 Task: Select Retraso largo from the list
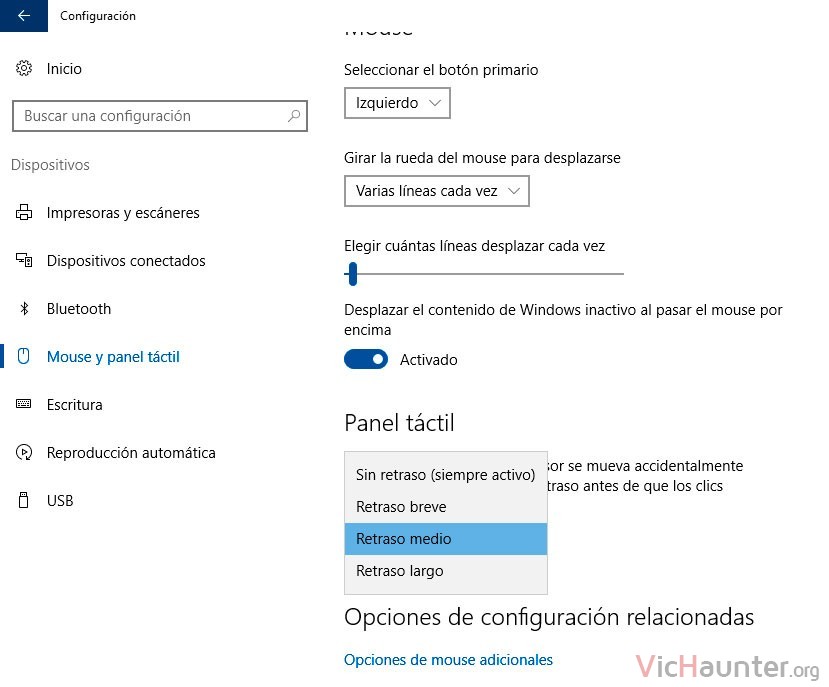446,571
